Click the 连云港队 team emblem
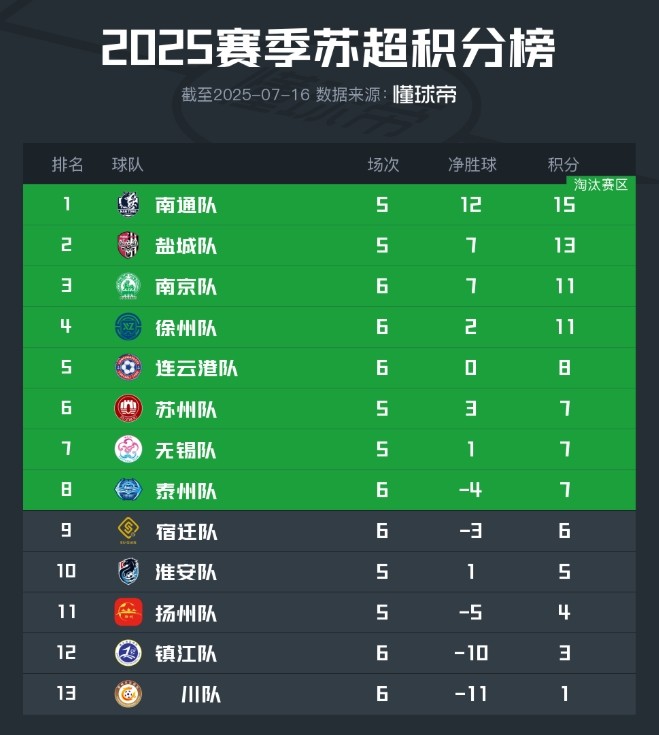659x735 pixels. click(x=129, y=368)
